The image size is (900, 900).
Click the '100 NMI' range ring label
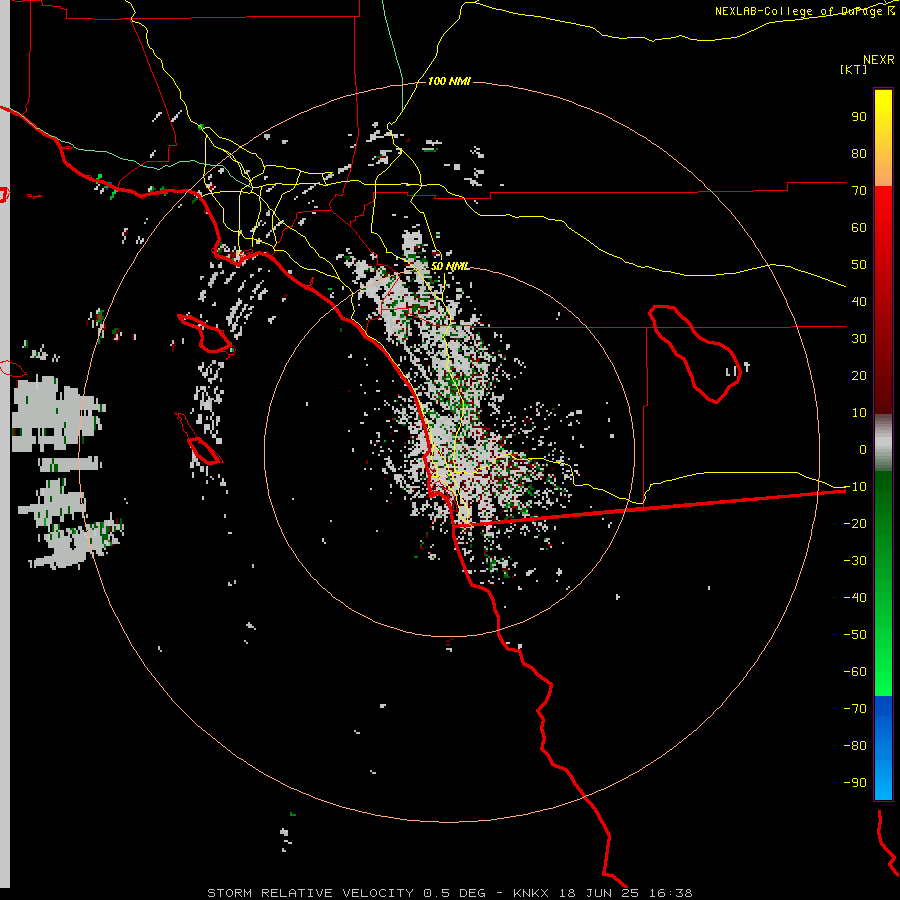coord(449,81)
